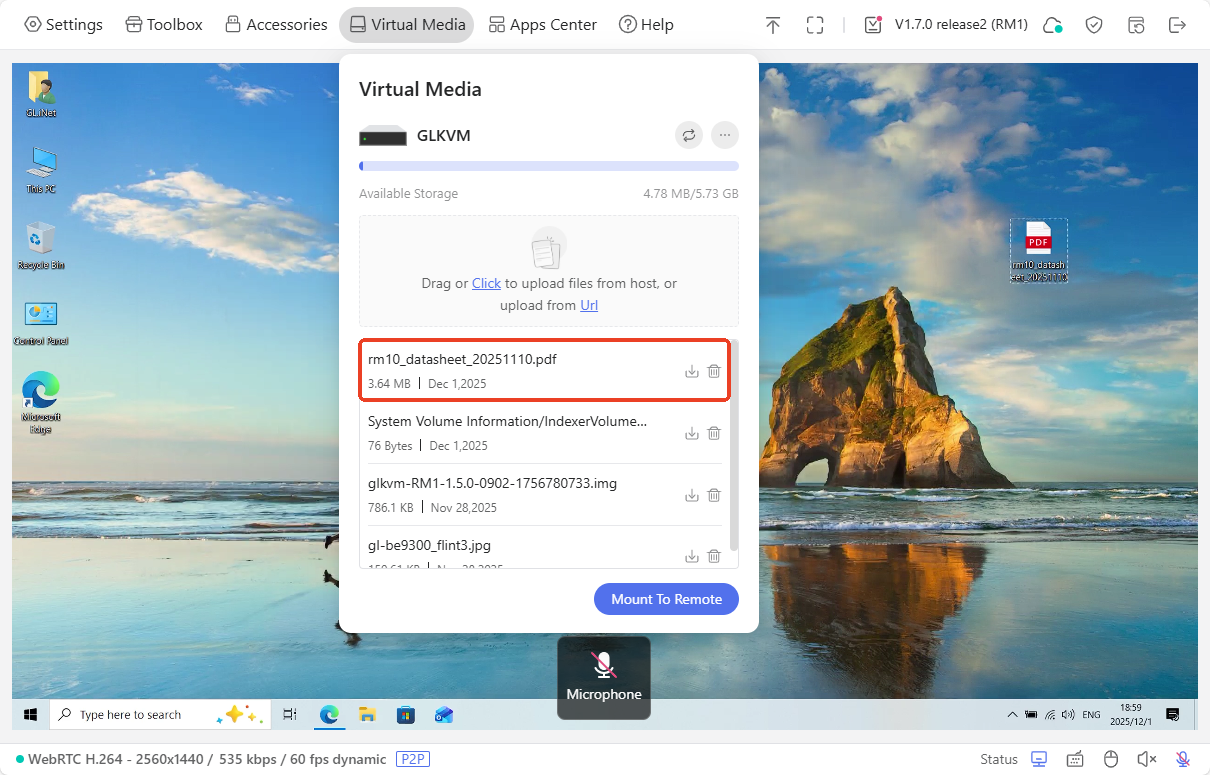Unmute the microphone in status bar
Screen dimensions: 1210x775
coord(1183,759)
